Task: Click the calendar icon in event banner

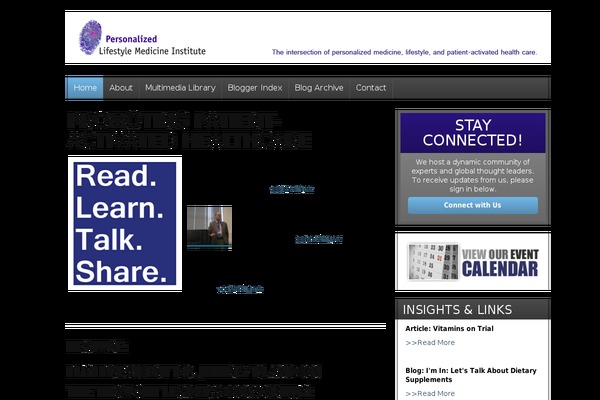Action: pyautogui.click(x=433, y=262)
